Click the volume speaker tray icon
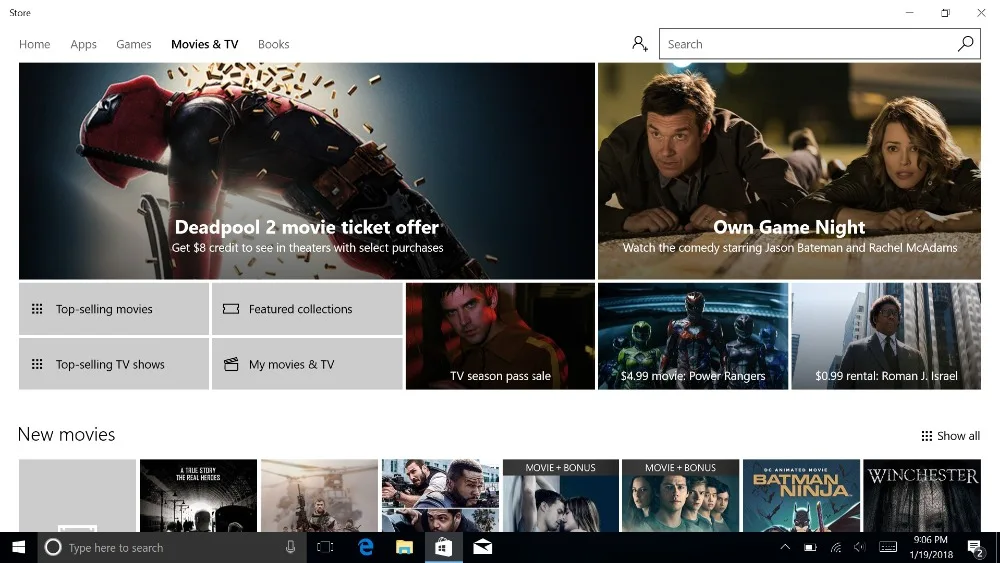1000x563 pixels. click(x=860, y=547)
